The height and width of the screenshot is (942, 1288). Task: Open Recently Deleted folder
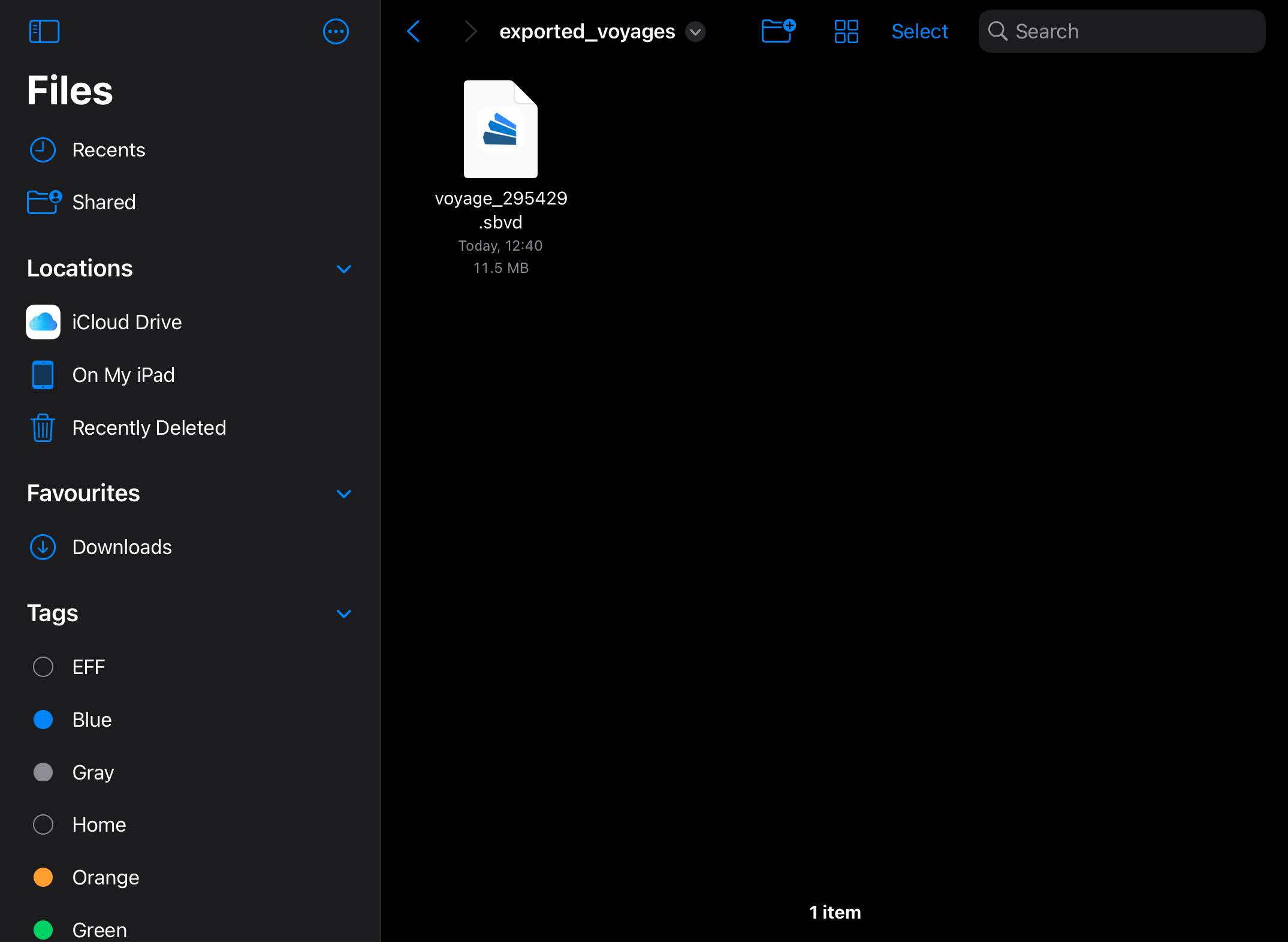(x=149, y=427)
